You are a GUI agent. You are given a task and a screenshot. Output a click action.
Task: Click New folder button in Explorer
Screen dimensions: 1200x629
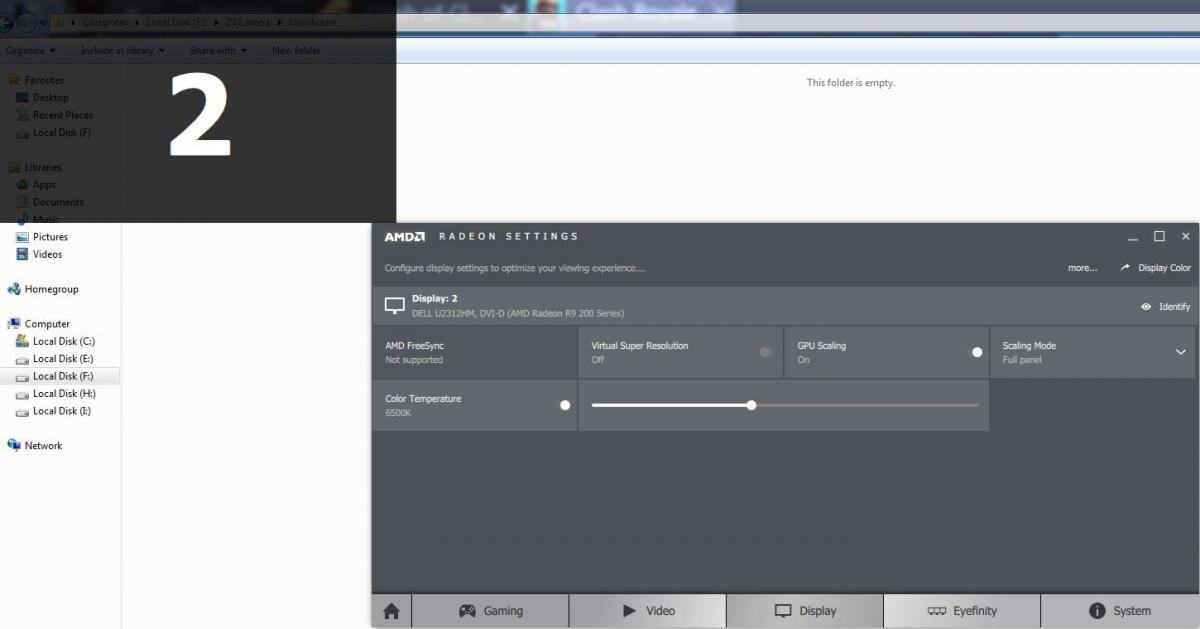296,50
